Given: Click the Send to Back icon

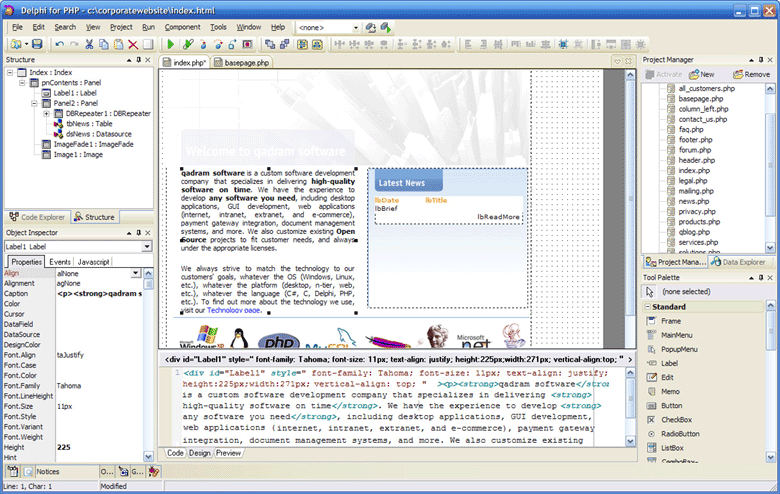Looking at the screenshot, I should coord(285,44).
